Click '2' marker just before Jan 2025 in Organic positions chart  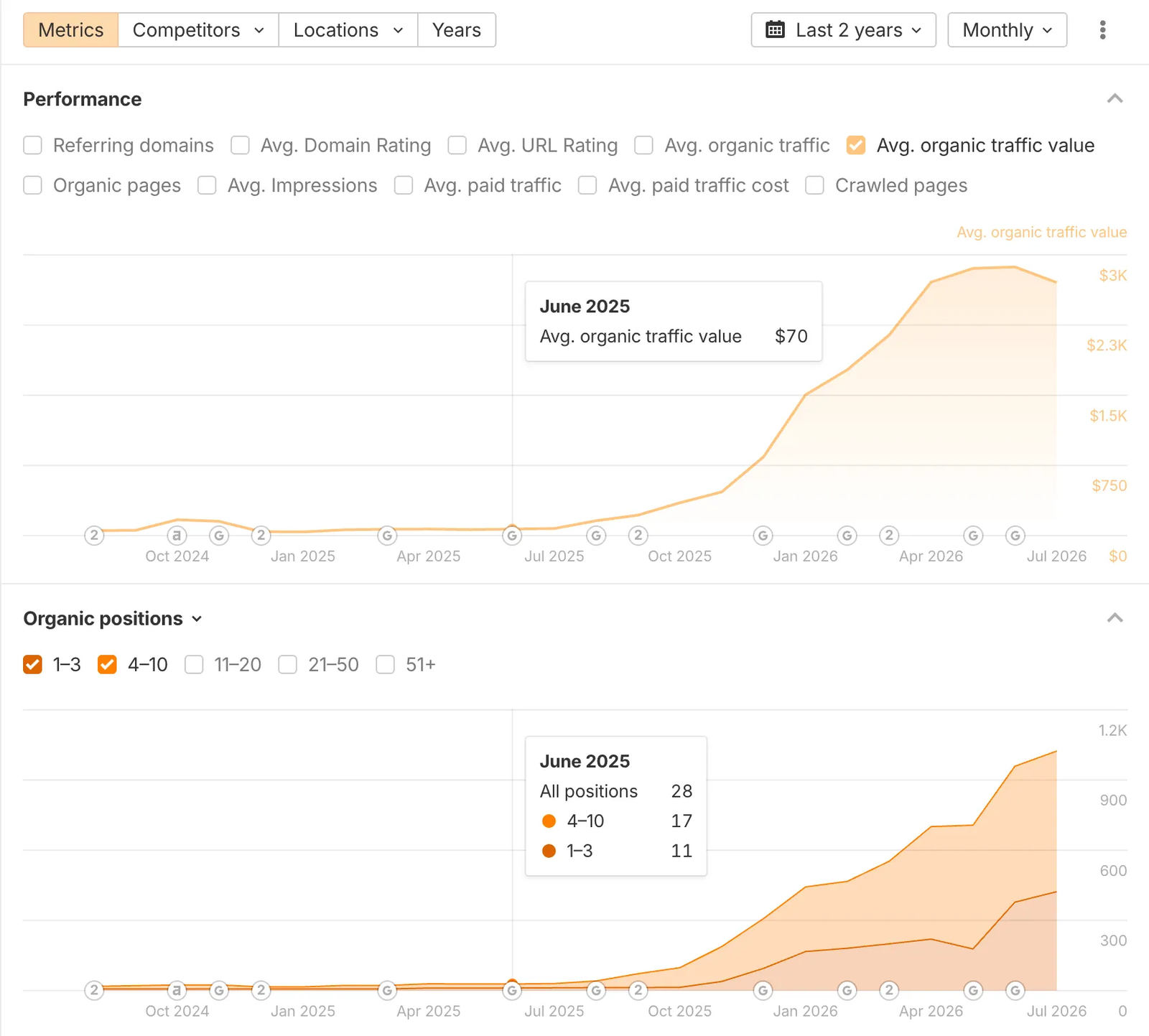[x=261, y=991]
